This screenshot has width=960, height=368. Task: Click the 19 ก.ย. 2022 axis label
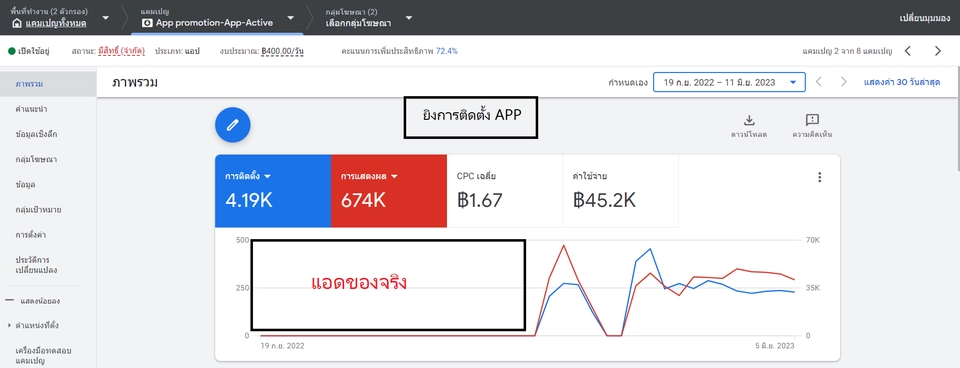point(282,345)
